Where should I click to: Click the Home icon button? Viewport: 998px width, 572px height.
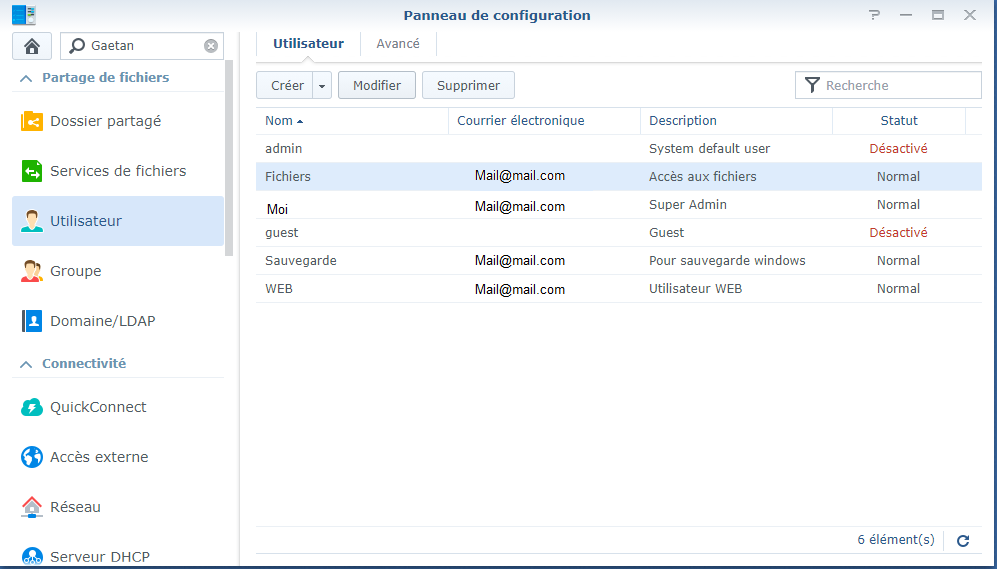(32, 46)
